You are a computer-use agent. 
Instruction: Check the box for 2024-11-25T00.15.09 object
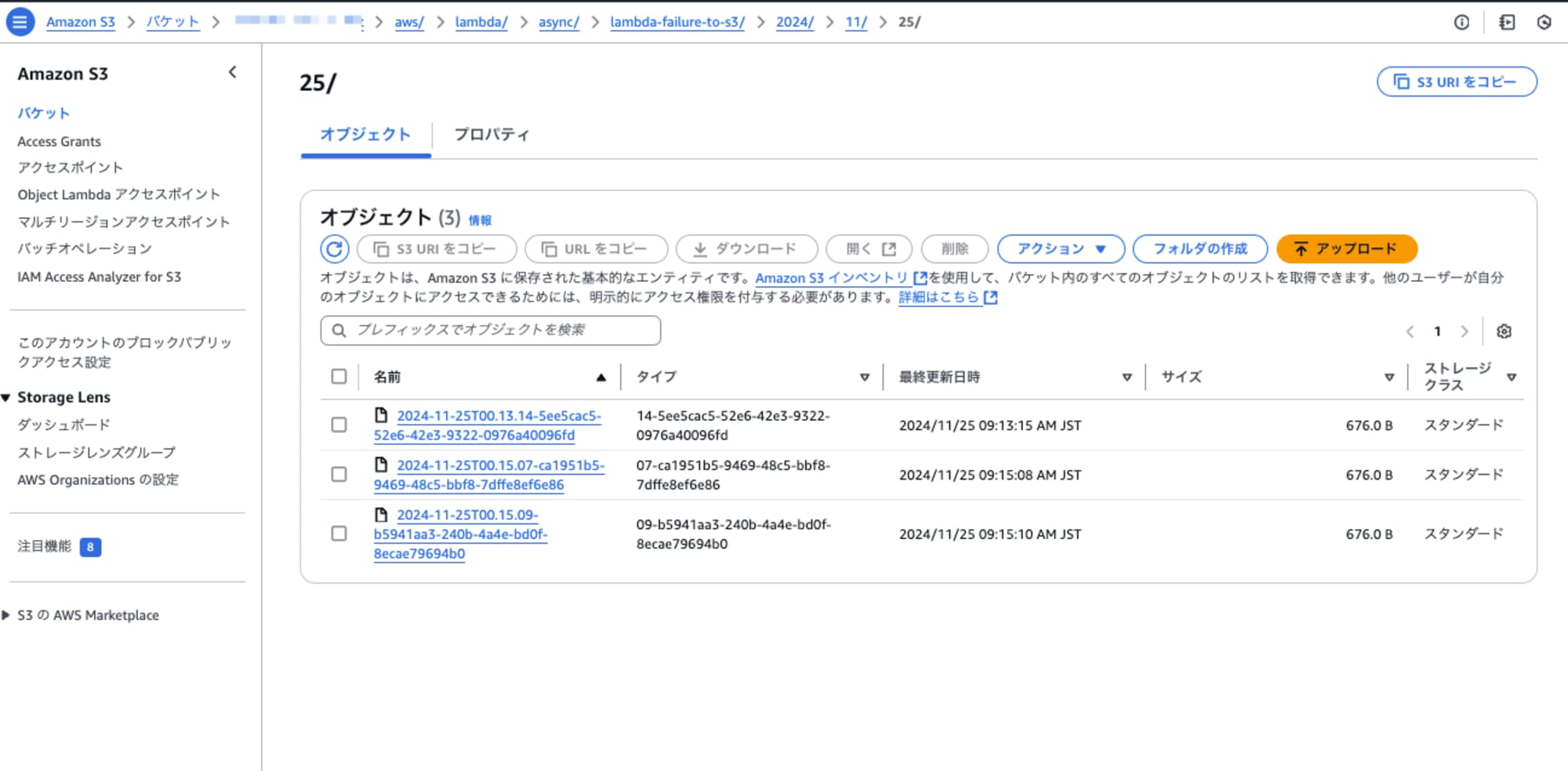339,534
